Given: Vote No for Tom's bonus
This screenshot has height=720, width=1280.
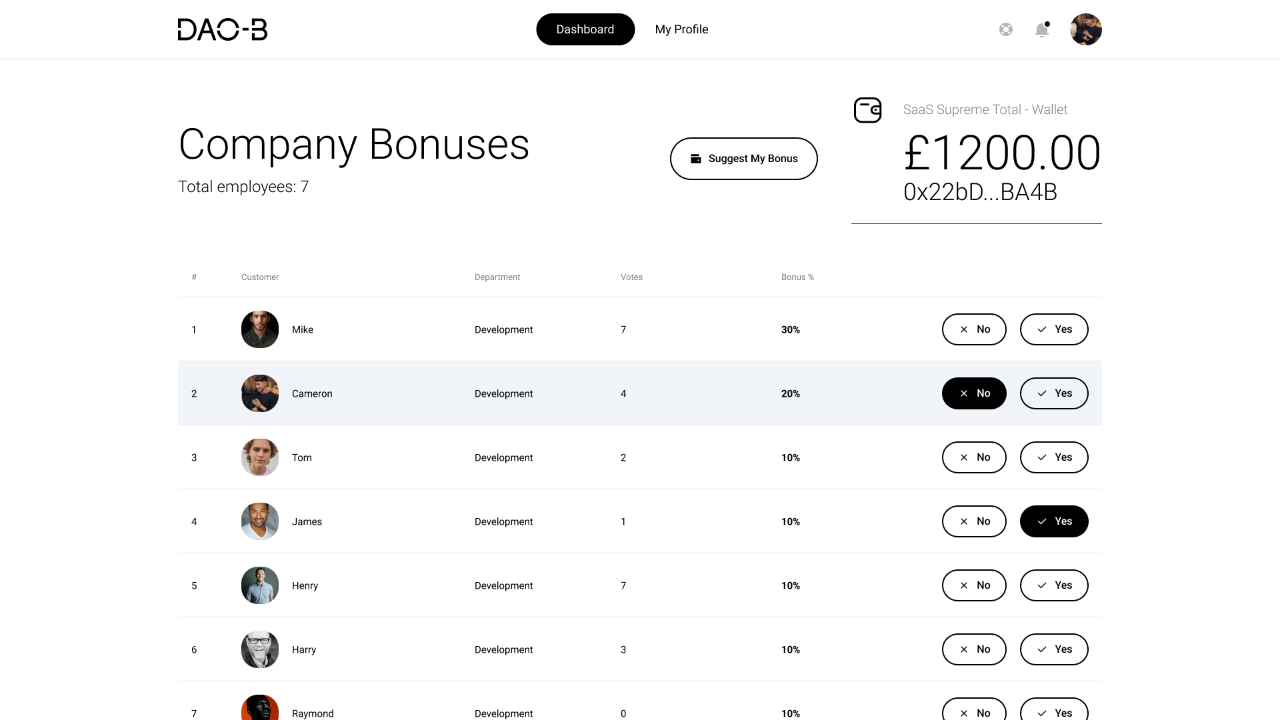Looking at the screenshot, I should (974, 457).
